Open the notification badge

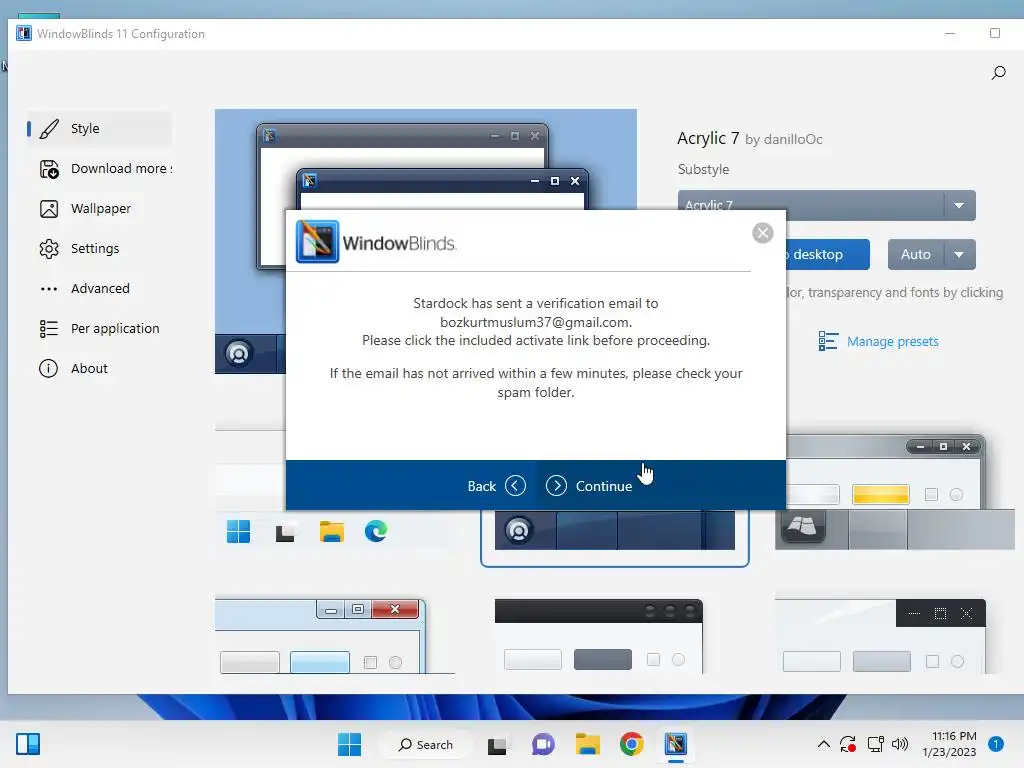coord(996,744)
